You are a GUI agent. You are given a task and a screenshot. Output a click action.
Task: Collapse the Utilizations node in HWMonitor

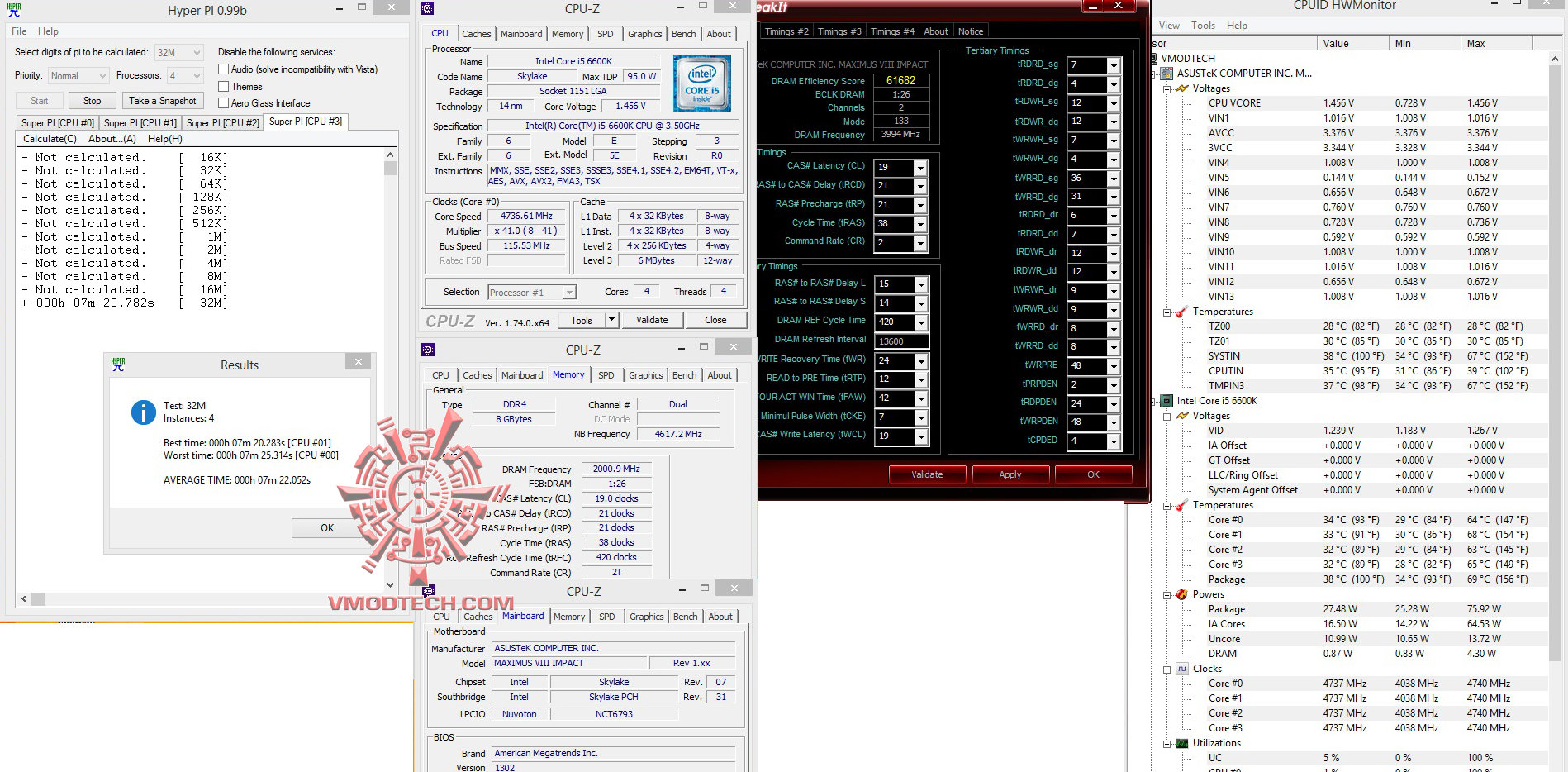point(1166,744)
